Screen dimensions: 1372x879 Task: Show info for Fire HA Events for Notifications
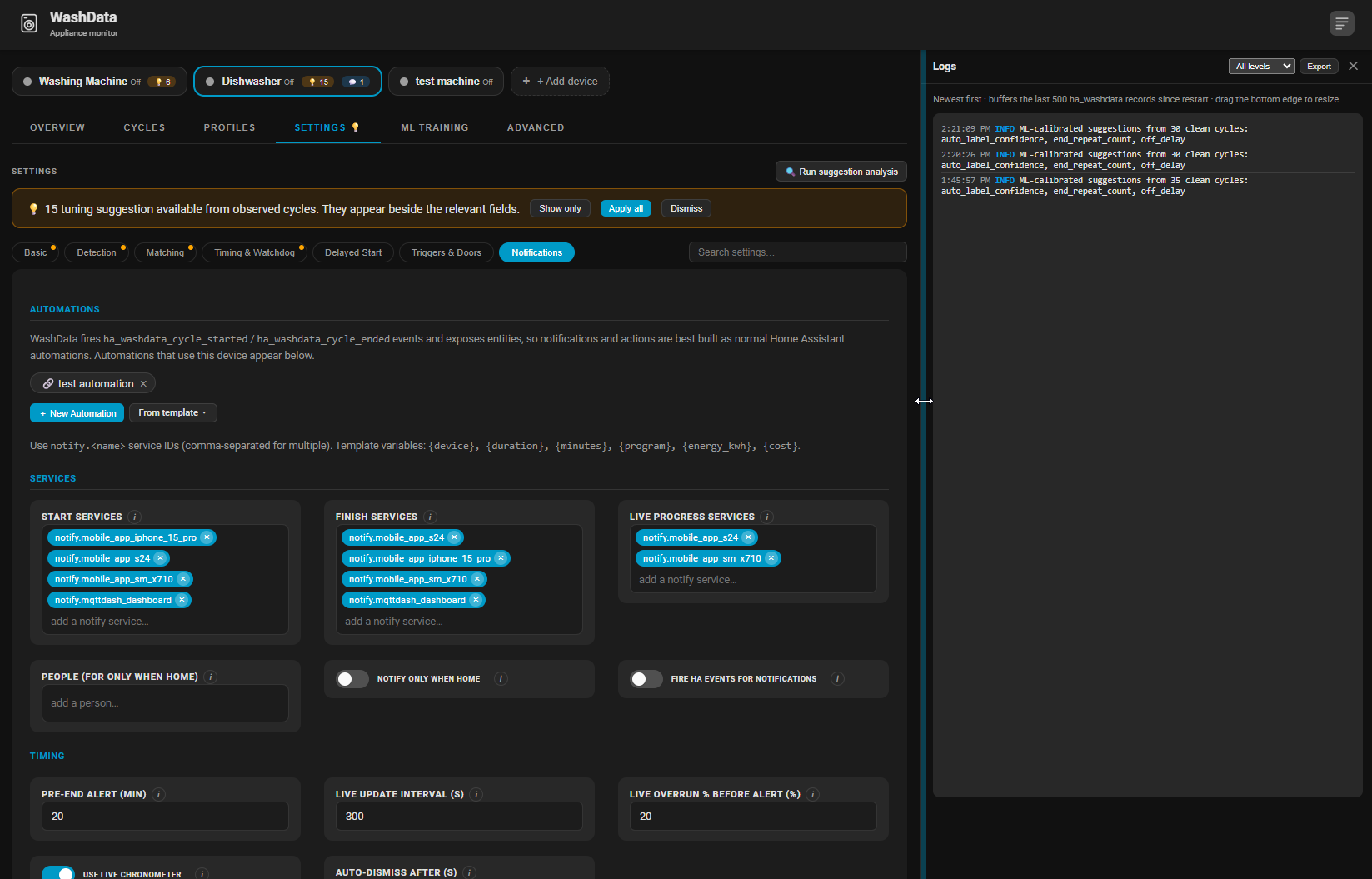[x=838, y=679]
